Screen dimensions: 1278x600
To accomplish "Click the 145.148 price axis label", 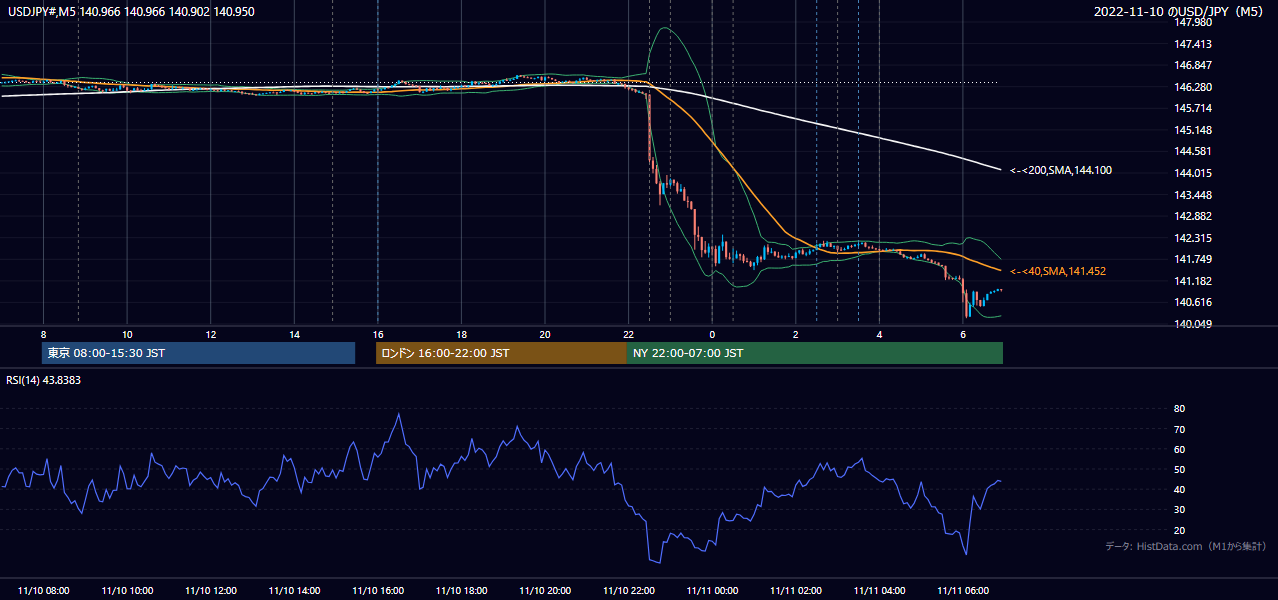I will [x=1192, y=130].
